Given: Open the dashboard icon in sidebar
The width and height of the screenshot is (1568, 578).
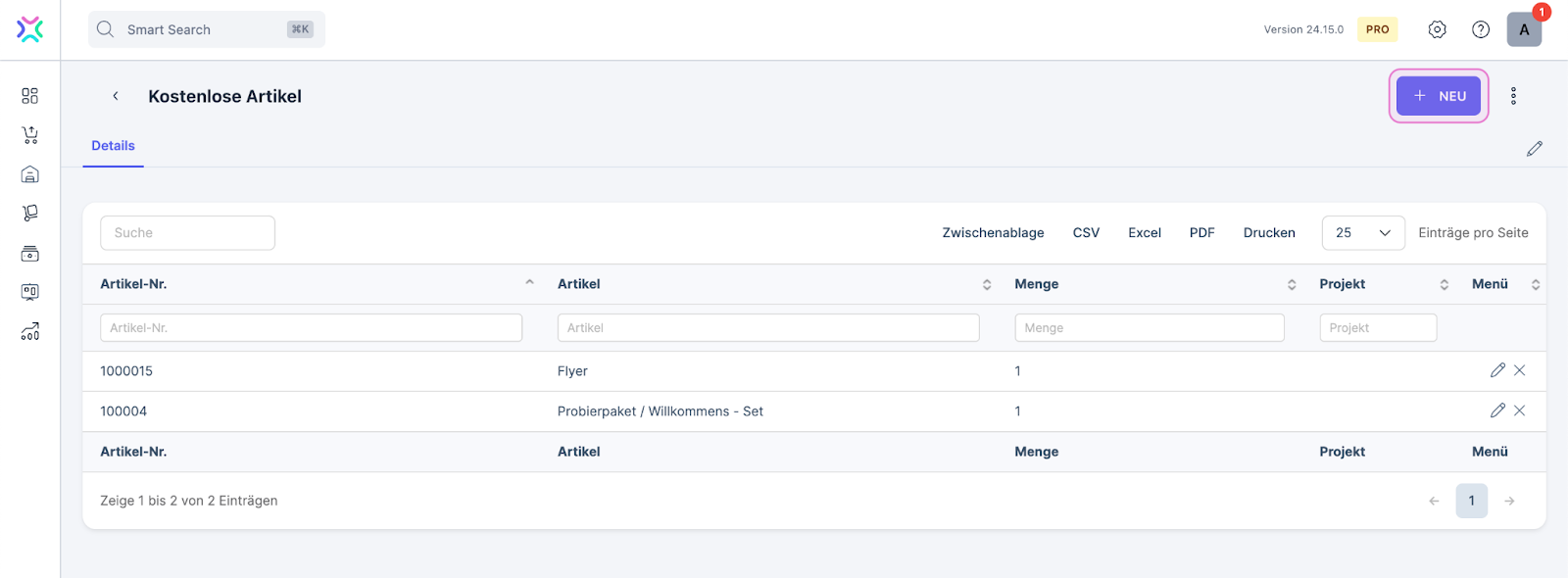Looking at the screenshot, I should pyautogui.click(x=30, y=96).
